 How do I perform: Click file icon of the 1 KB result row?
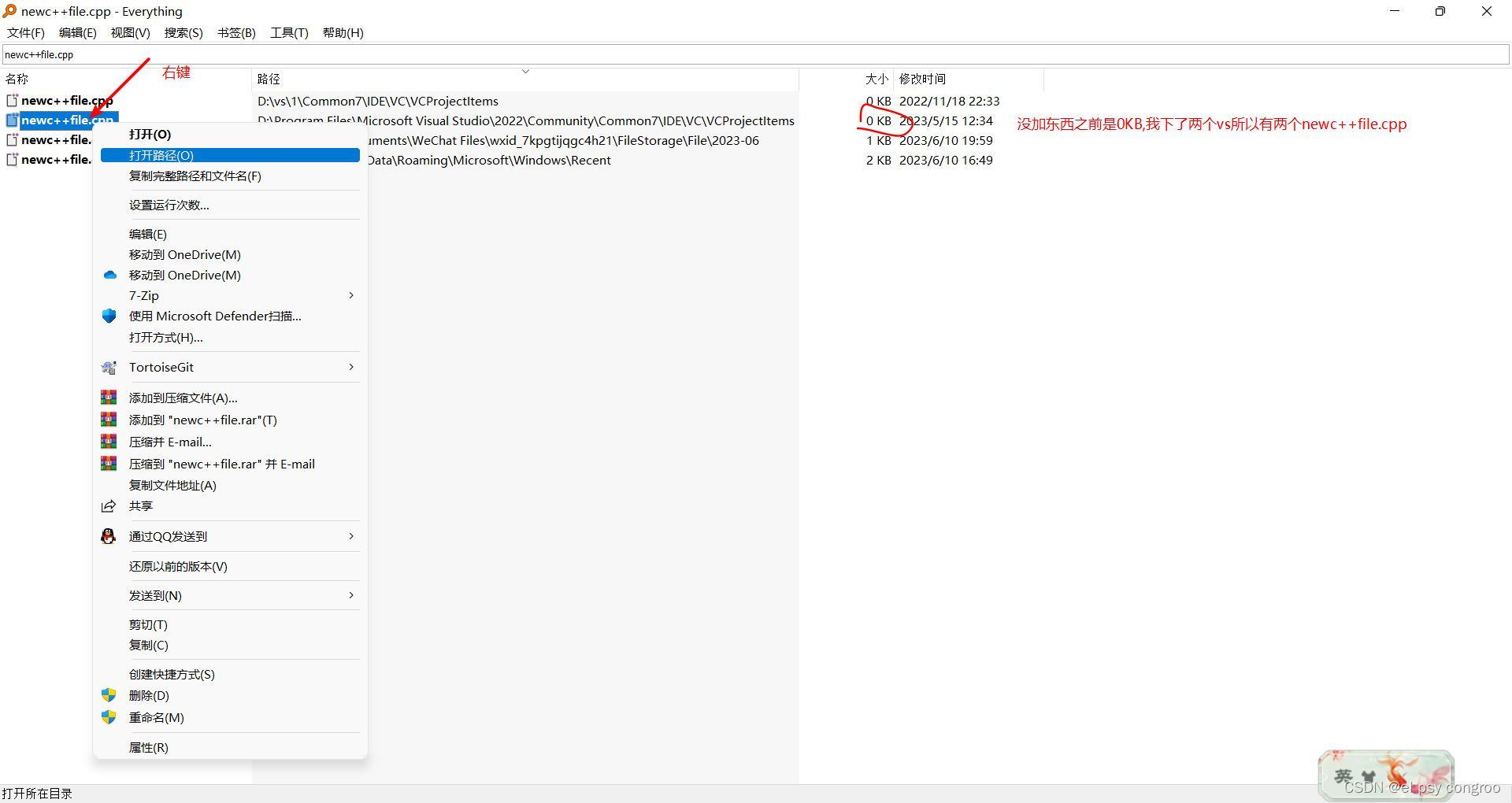point(12,139)
